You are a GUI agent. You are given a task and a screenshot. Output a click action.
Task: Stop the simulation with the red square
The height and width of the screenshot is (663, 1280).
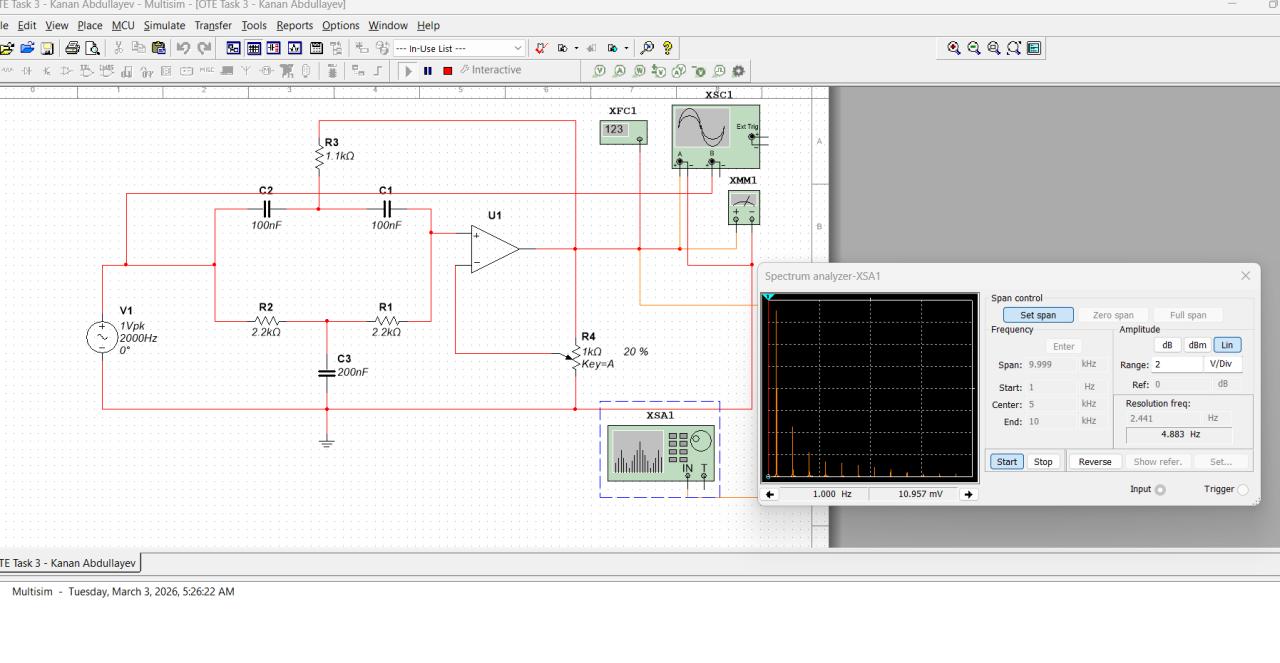click(447, 71)
